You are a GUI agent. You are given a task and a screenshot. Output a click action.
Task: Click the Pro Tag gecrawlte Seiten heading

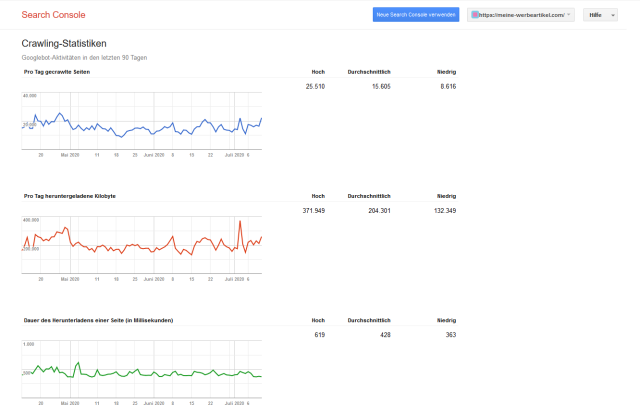[57, 72]
